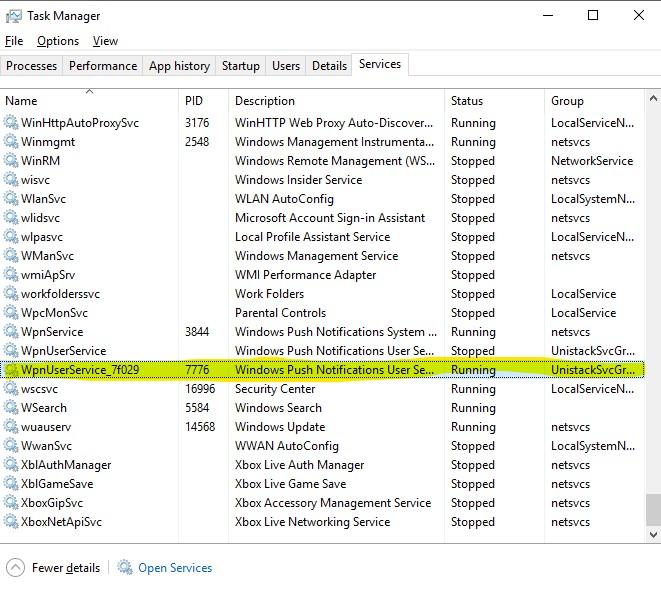Open the File menu
The height and width of the screenshot is (589, 661).
click(14, 41)
